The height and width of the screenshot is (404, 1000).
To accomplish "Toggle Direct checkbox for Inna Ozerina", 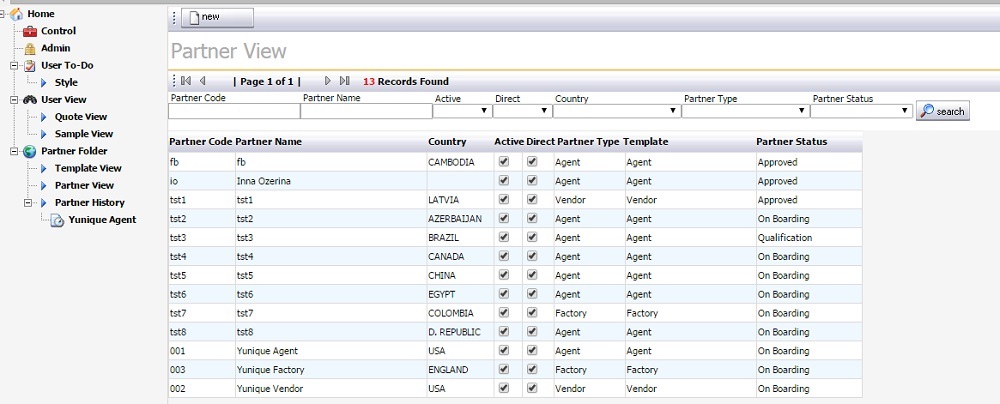I will [532, 181].
